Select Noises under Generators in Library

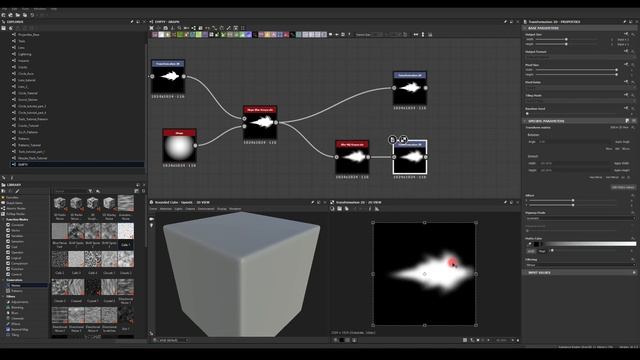click(16, 285)
